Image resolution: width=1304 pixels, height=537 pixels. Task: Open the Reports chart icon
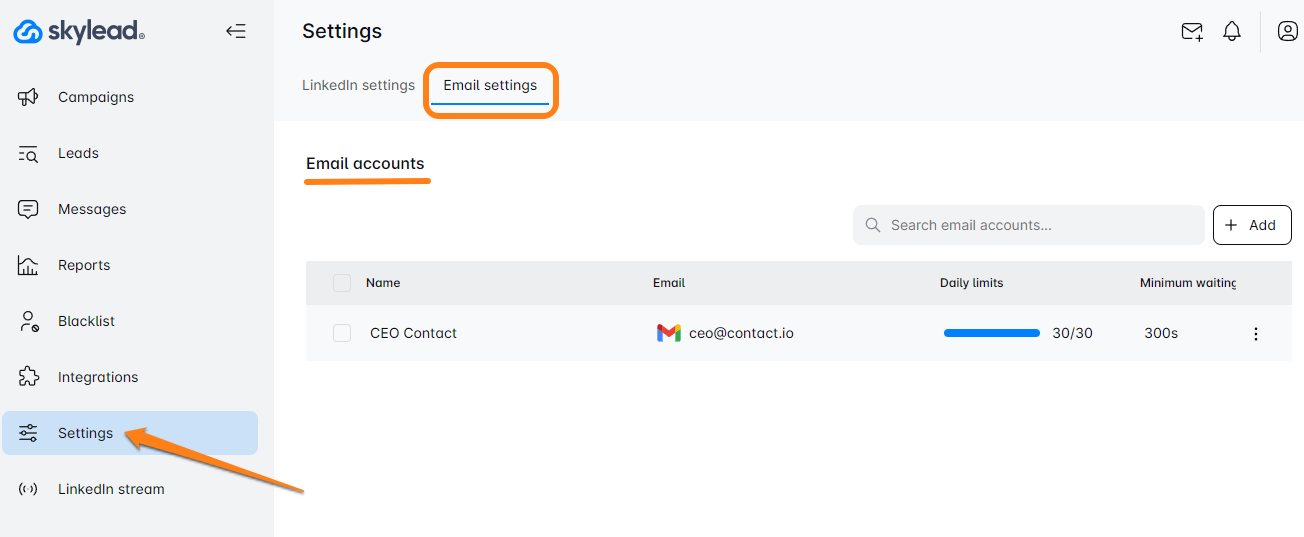click(28, 265)
